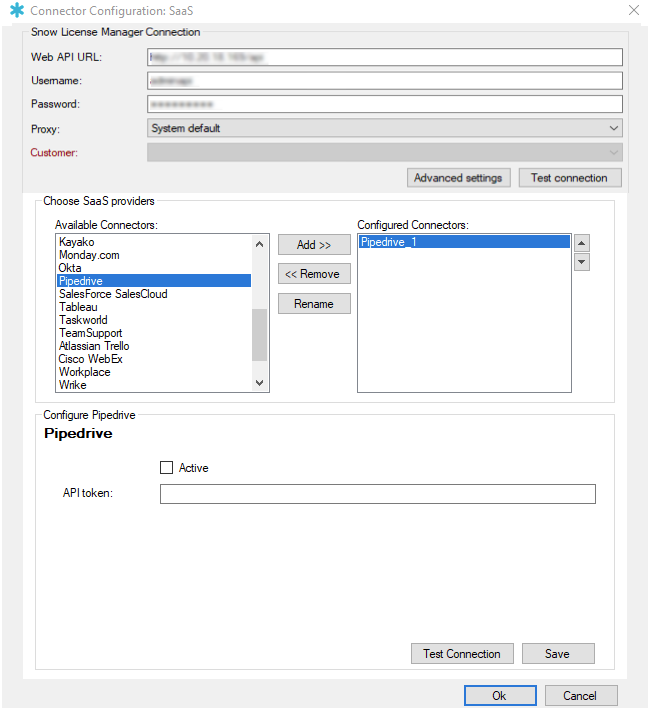Rename the selected connector
The width and height of the screenshot is (648, 708).
[x=314, y=304]
